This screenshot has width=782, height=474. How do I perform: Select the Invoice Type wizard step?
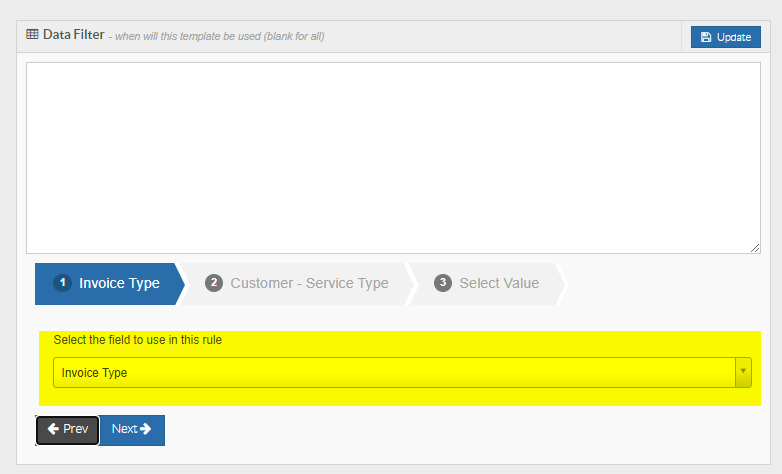[109, 283]
